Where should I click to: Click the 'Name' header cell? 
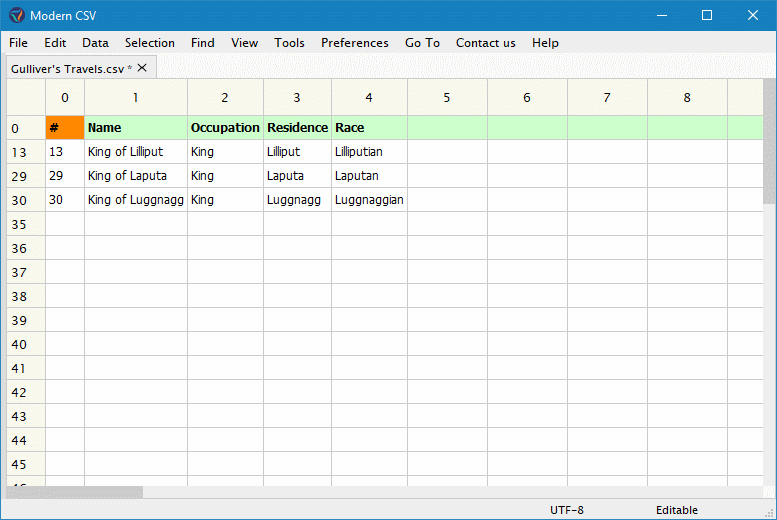(136, 127)
